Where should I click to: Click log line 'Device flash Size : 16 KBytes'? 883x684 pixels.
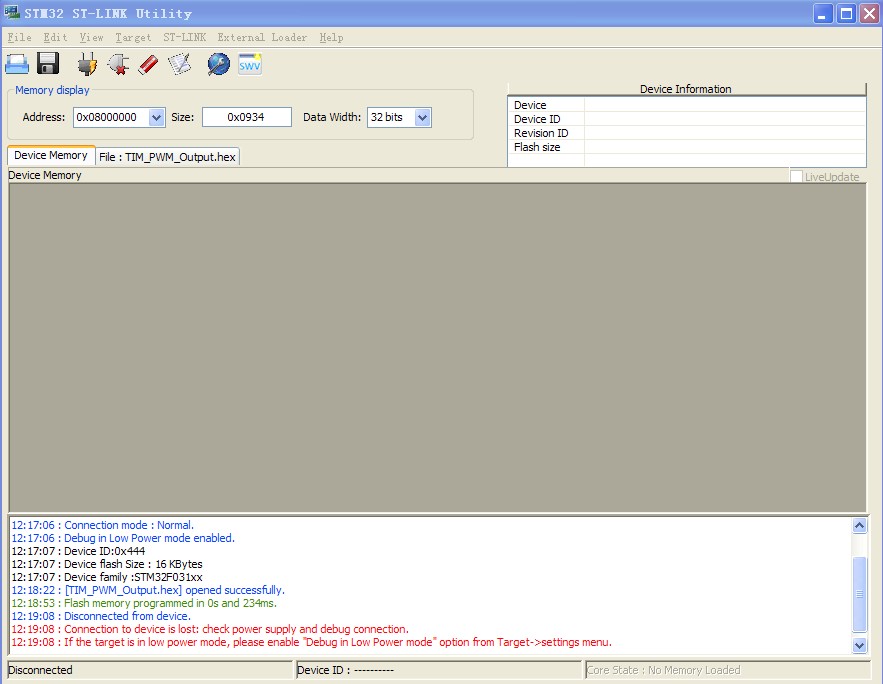[x=107, y=564]
